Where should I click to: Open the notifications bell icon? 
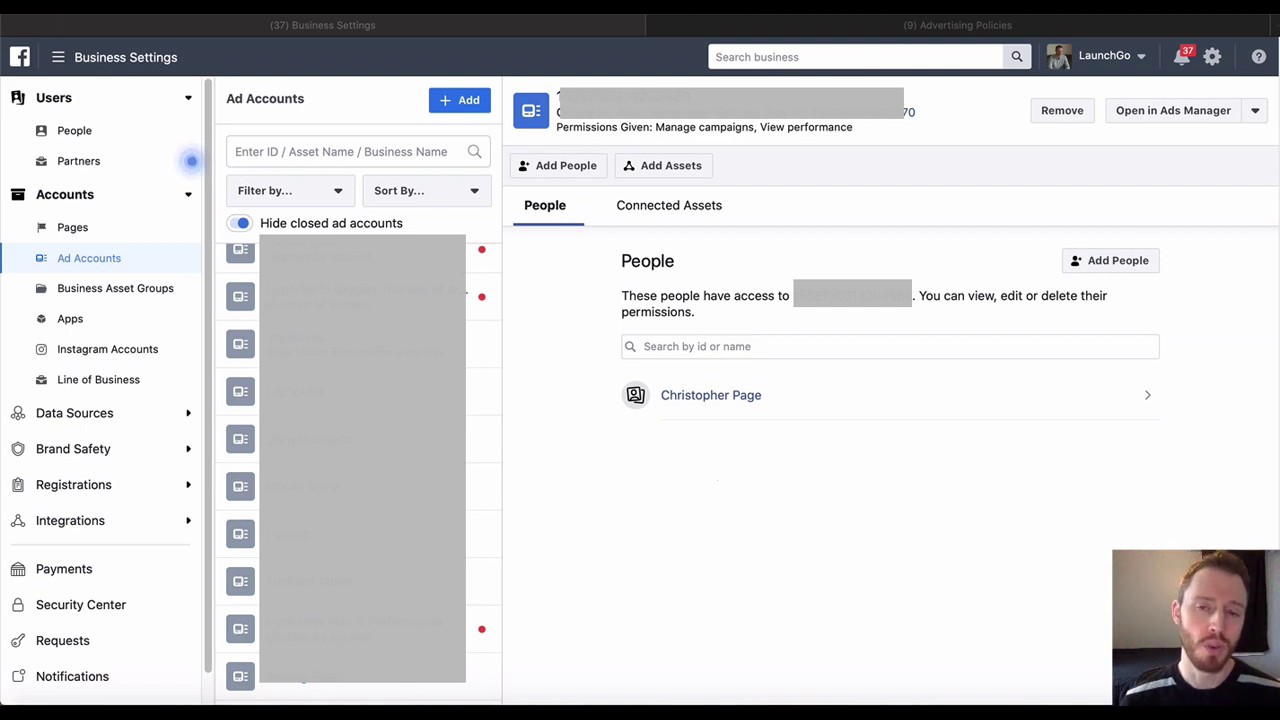click(x=1182, y=57)
